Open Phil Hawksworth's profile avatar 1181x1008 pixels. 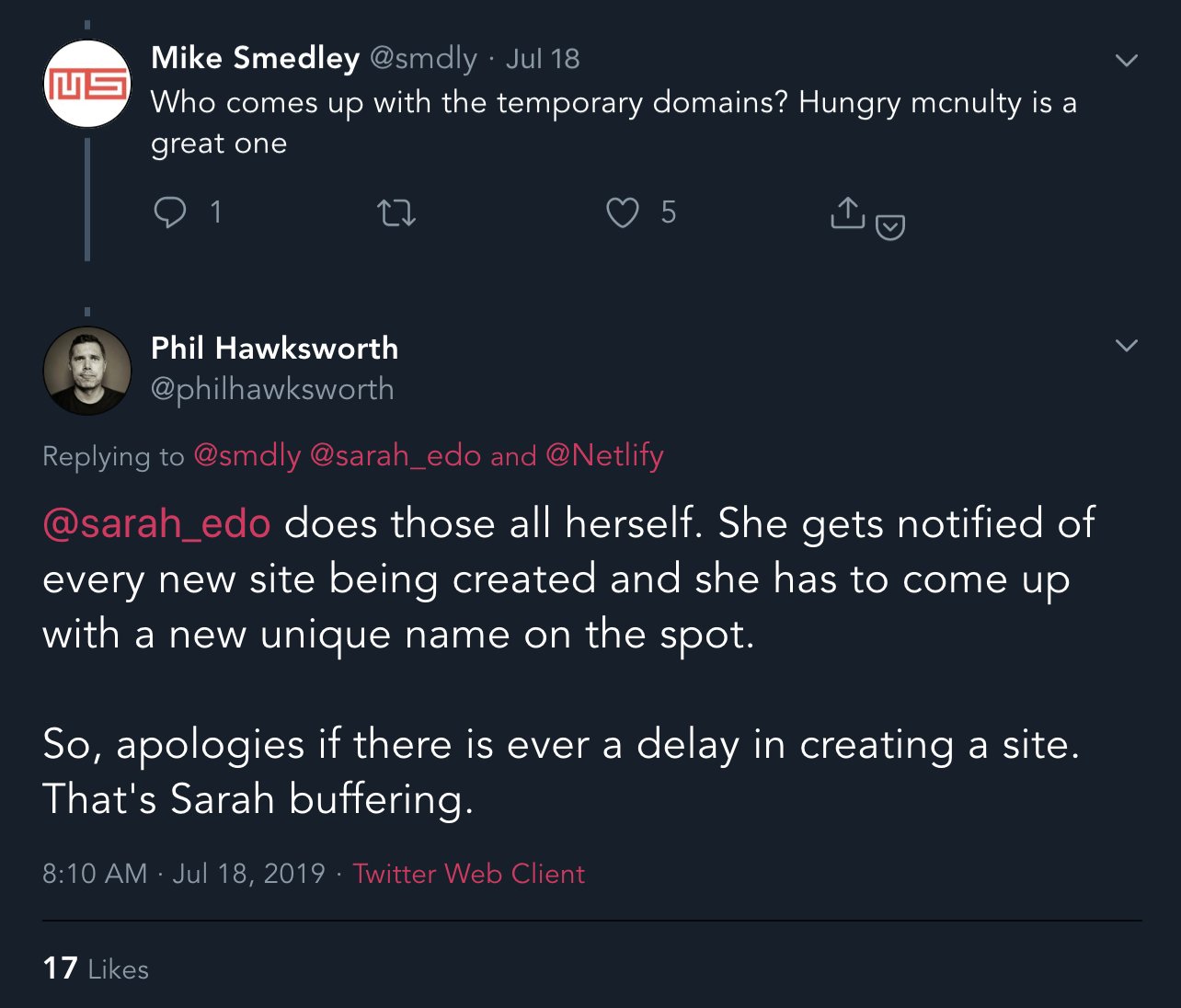point(87,371)
